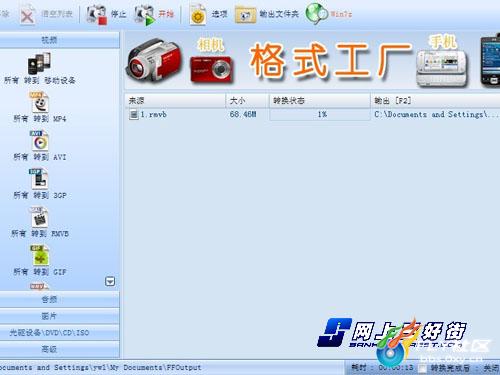Click the 耗时 00:00:13 elapsed time

382,368
